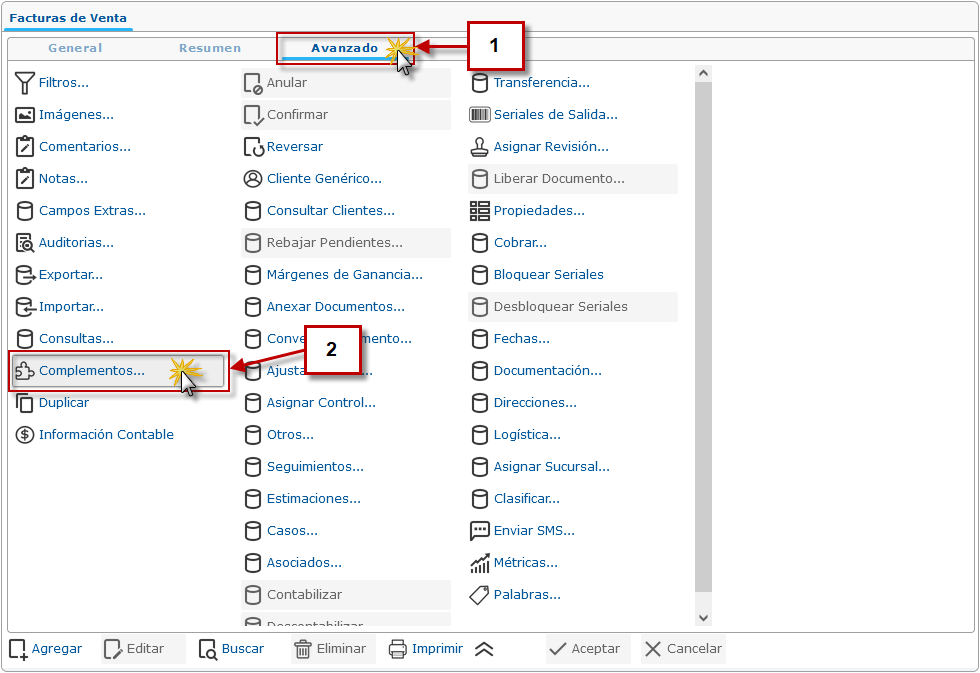Collapse the panel with double chevron
The height and width of the screenshot is (673, 980).
click(484, 649)
